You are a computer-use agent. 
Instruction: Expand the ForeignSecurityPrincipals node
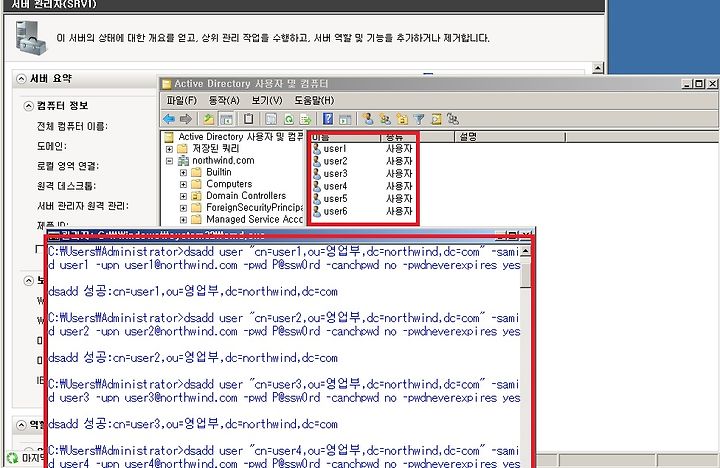(183, 208)
